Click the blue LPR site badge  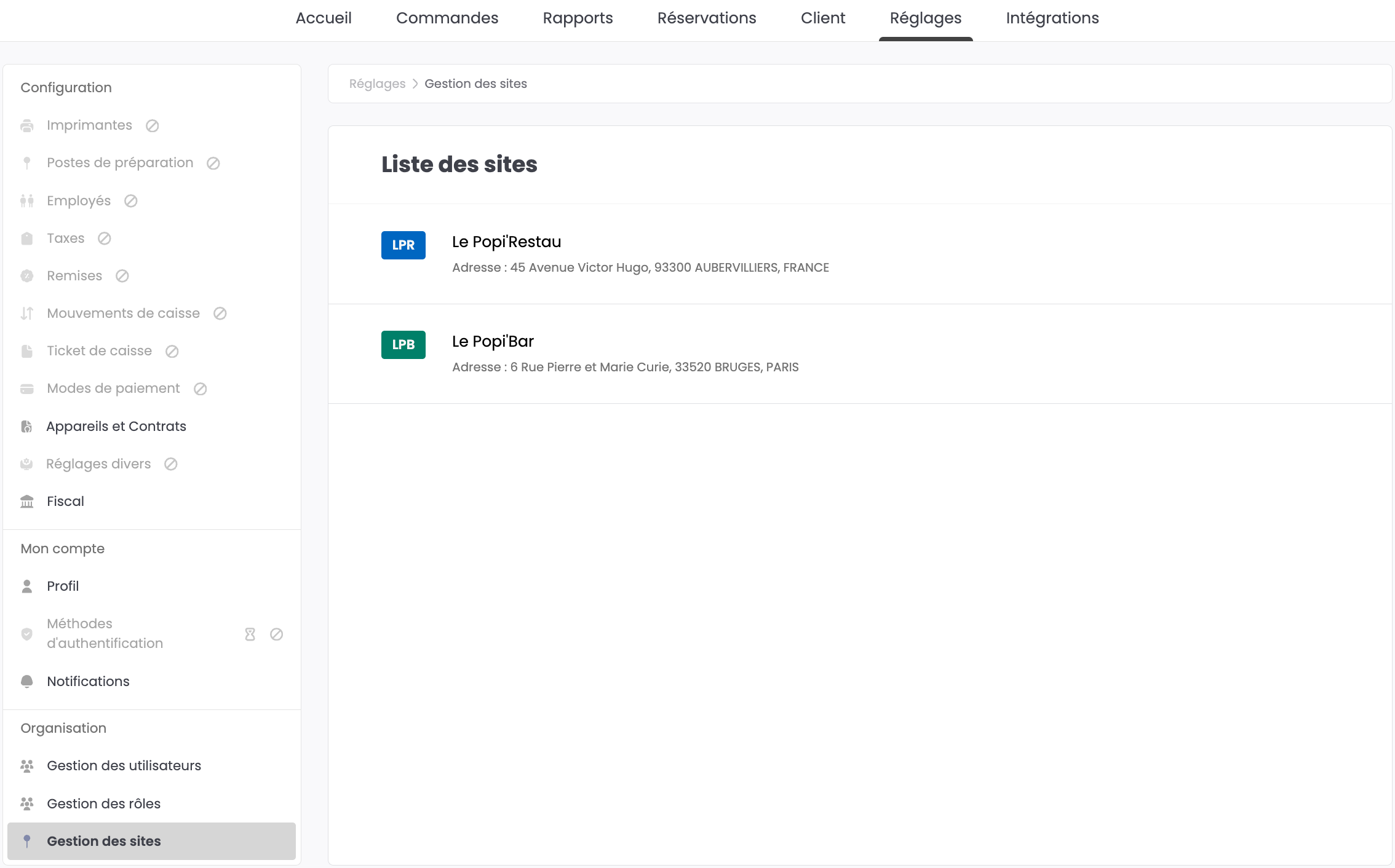pyautogui.click(x=403, y=245)
